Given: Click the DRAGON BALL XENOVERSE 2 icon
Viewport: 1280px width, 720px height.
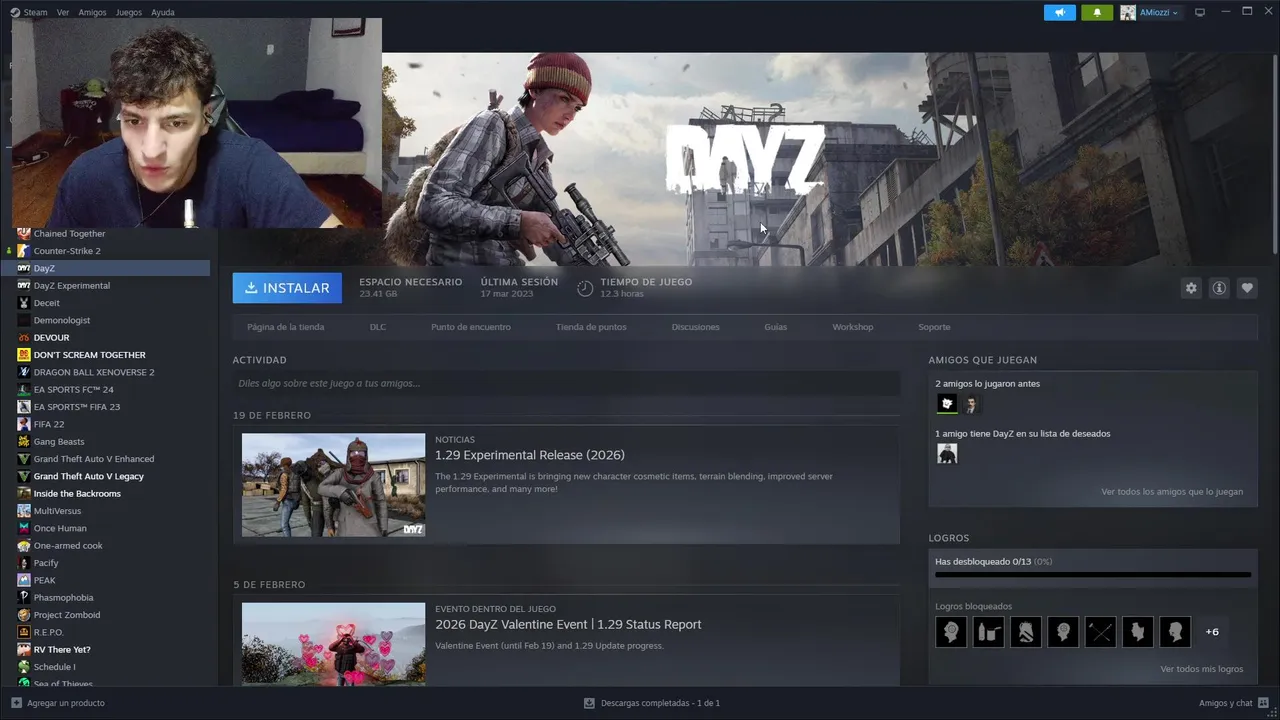Looking at the screenshot, I should tap(24, 372).
